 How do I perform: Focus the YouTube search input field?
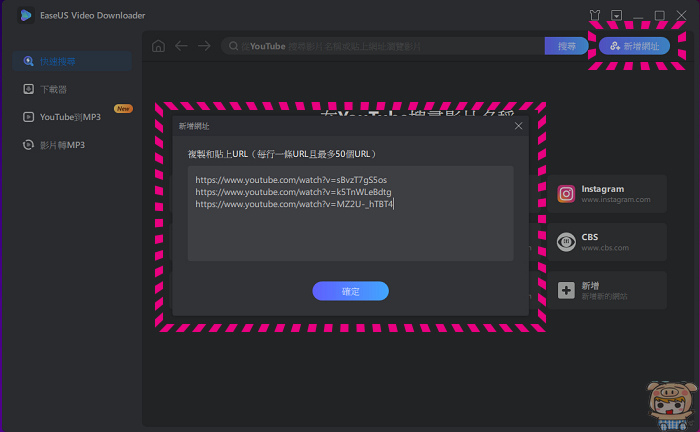(x=383, y=46)
